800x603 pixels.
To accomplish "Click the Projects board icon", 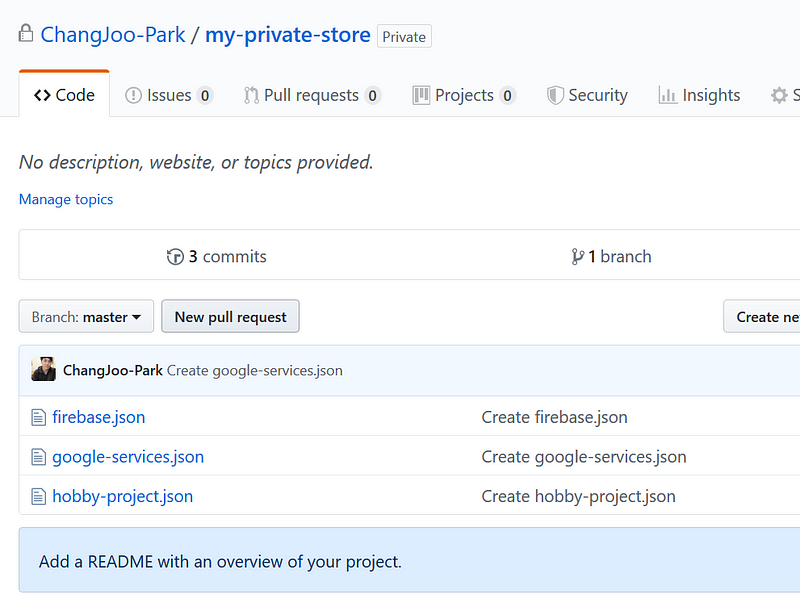I will click(x=421, y=95).
